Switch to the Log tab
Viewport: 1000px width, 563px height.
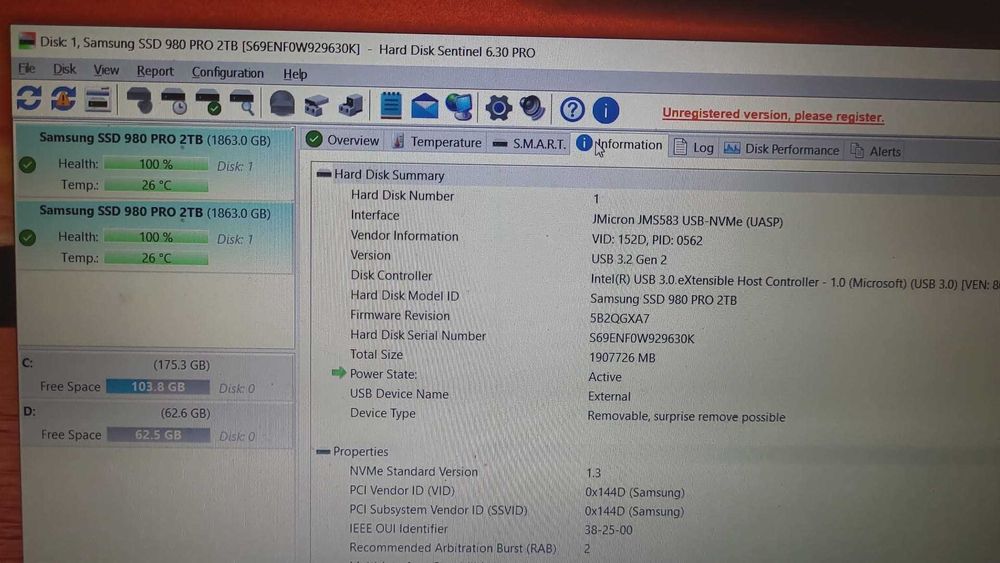[694, 147]
